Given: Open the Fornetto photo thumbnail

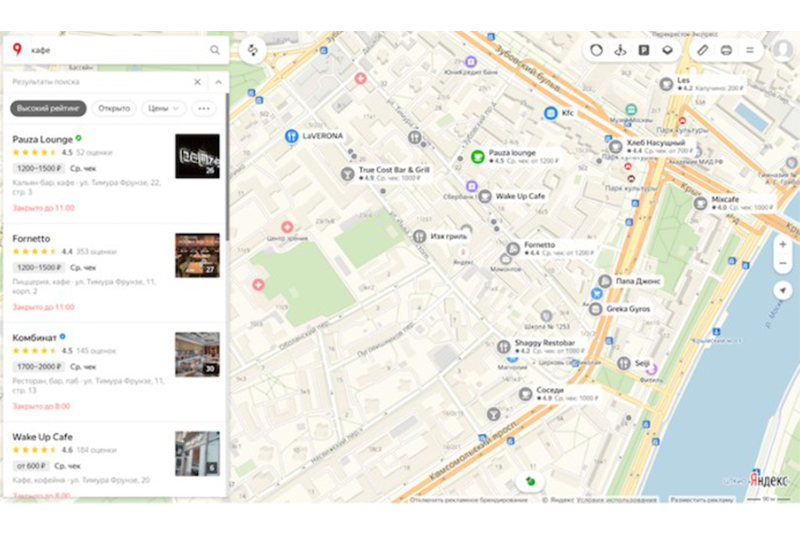Looking at the screenshot, I should [197, 256].
